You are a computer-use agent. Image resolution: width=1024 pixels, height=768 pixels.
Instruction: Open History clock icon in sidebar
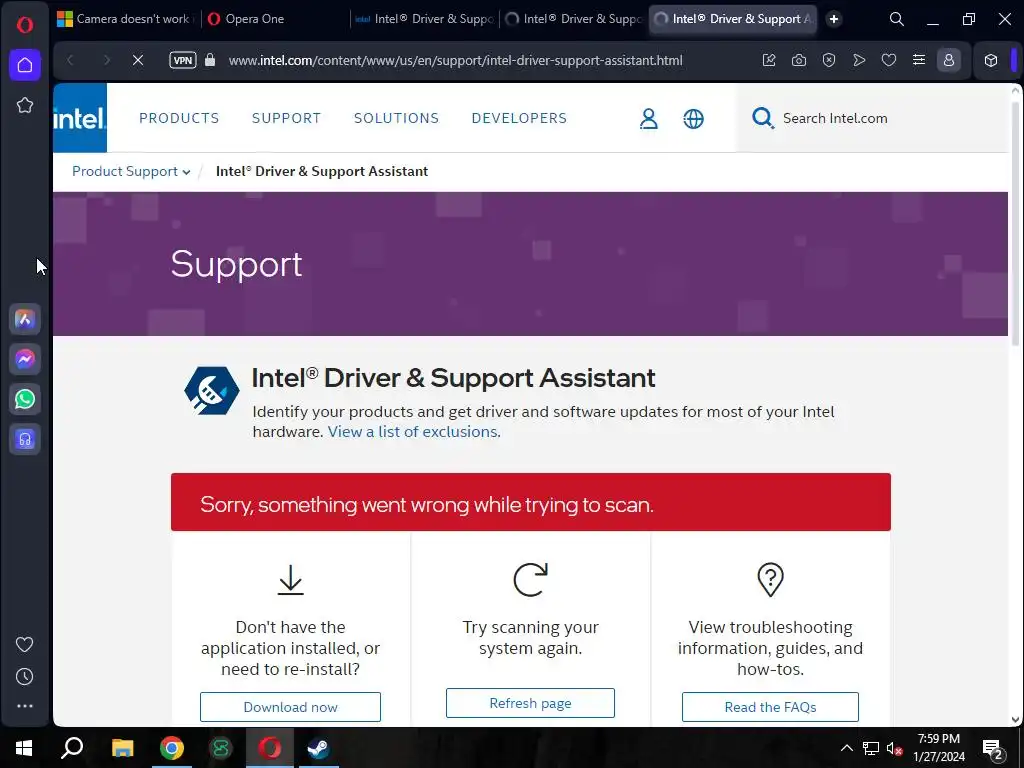point(25,677)
